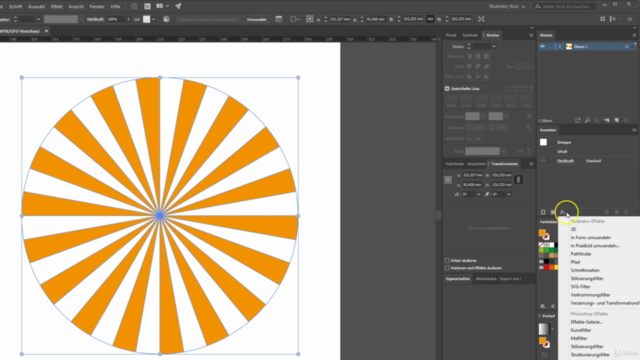Open Kontur panel options menu
Viewport: 640px width, 360px height.
click(531, 35)
